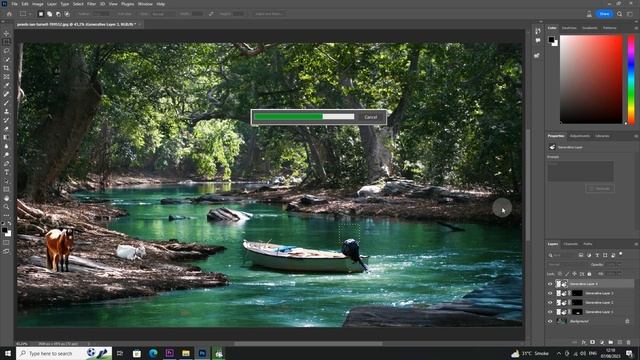
Task: Choose Add to Selection mode icon
Action: (49, 14)
